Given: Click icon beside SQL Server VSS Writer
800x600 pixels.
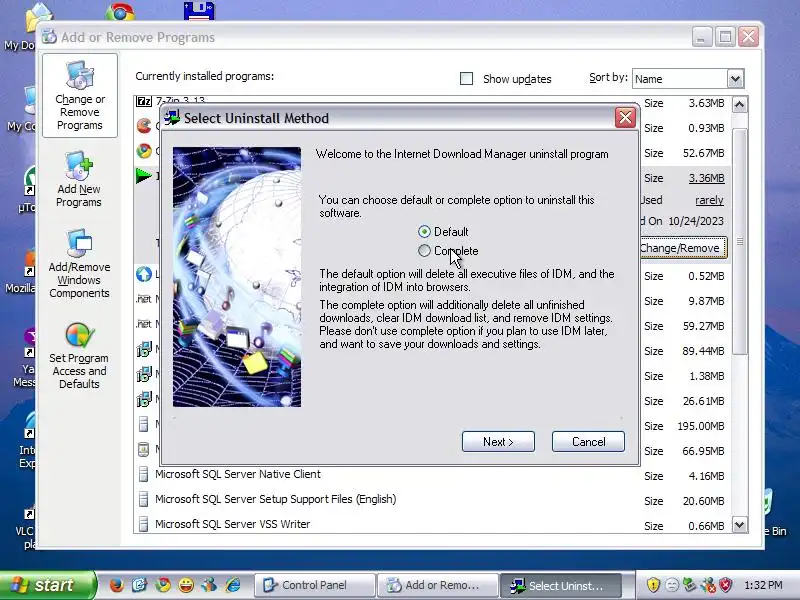Looking at the screenshot, I should [143, 524].
